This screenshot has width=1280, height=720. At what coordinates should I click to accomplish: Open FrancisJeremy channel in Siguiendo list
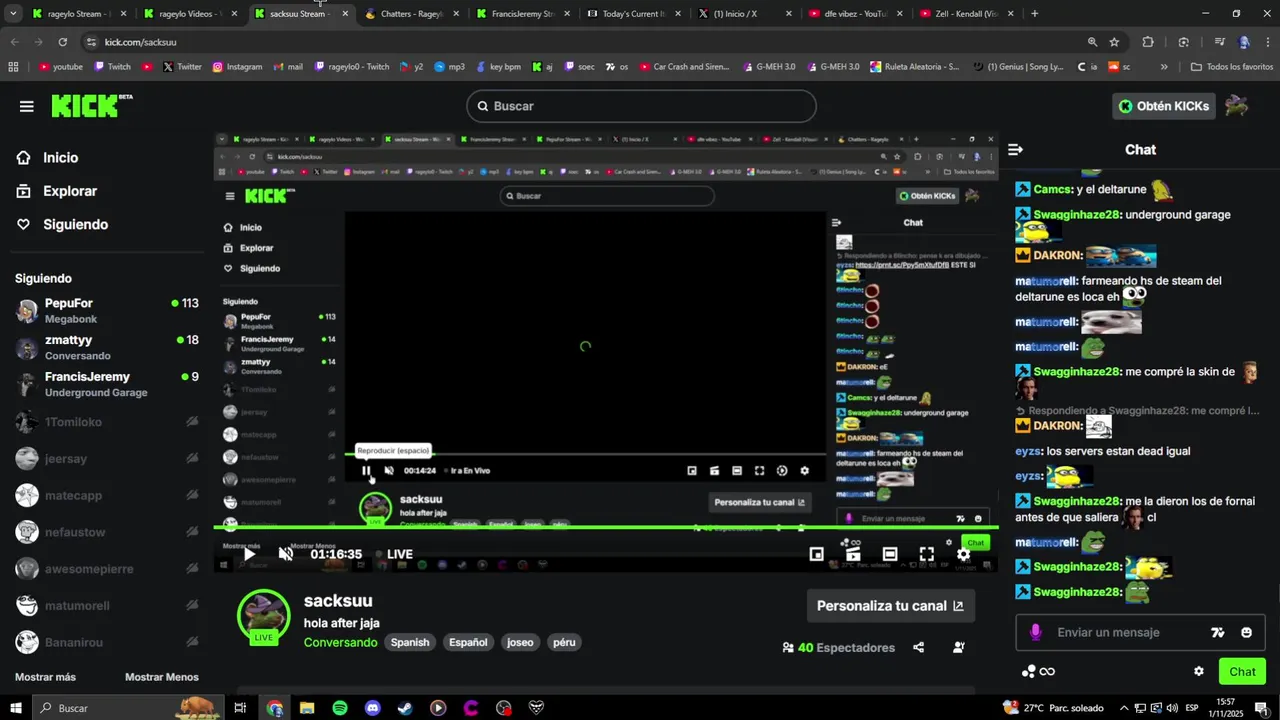click(x=106, y=384)
